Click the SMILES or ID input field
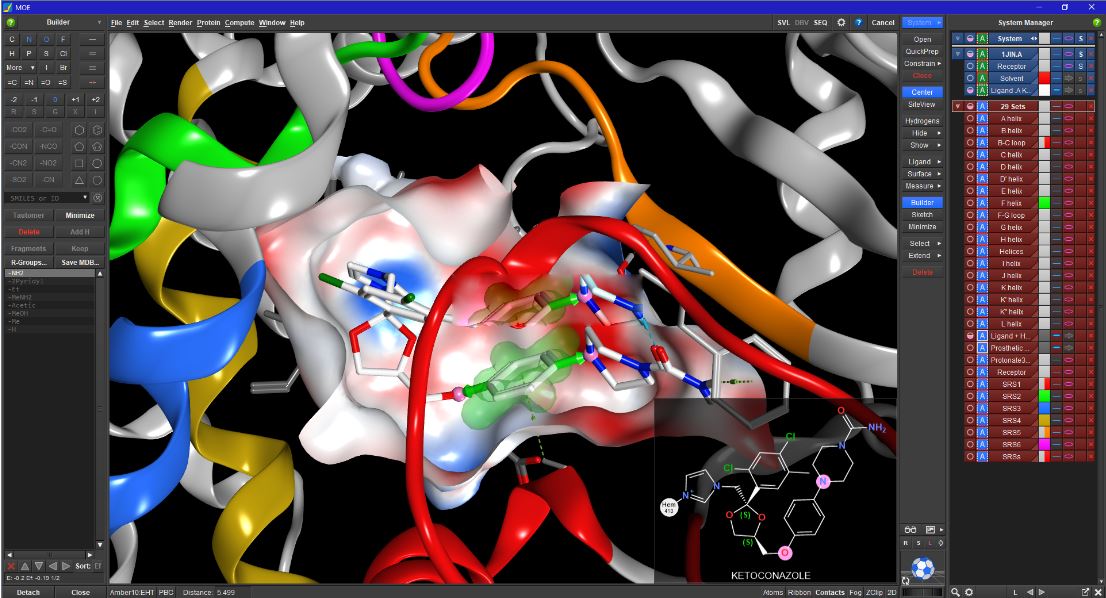1106x598 pixels. tap(40, 198)
